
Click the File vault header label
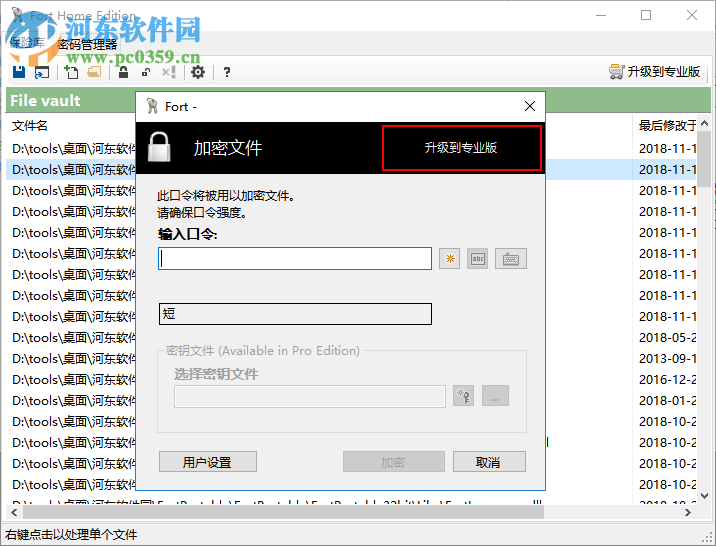[45, 100]
